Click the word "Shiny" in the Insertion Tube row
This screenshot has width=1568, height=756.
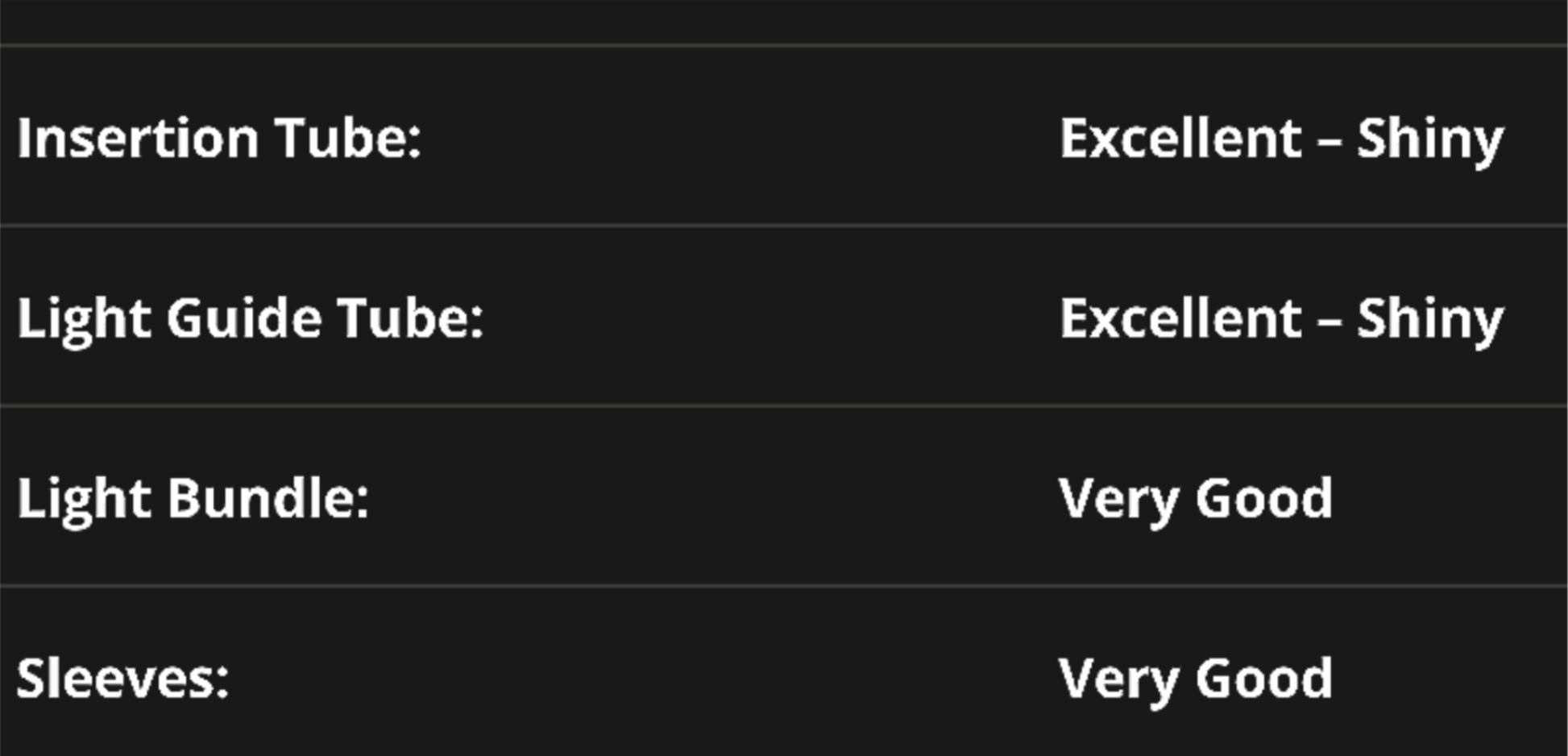click(x=1430, y=139)
